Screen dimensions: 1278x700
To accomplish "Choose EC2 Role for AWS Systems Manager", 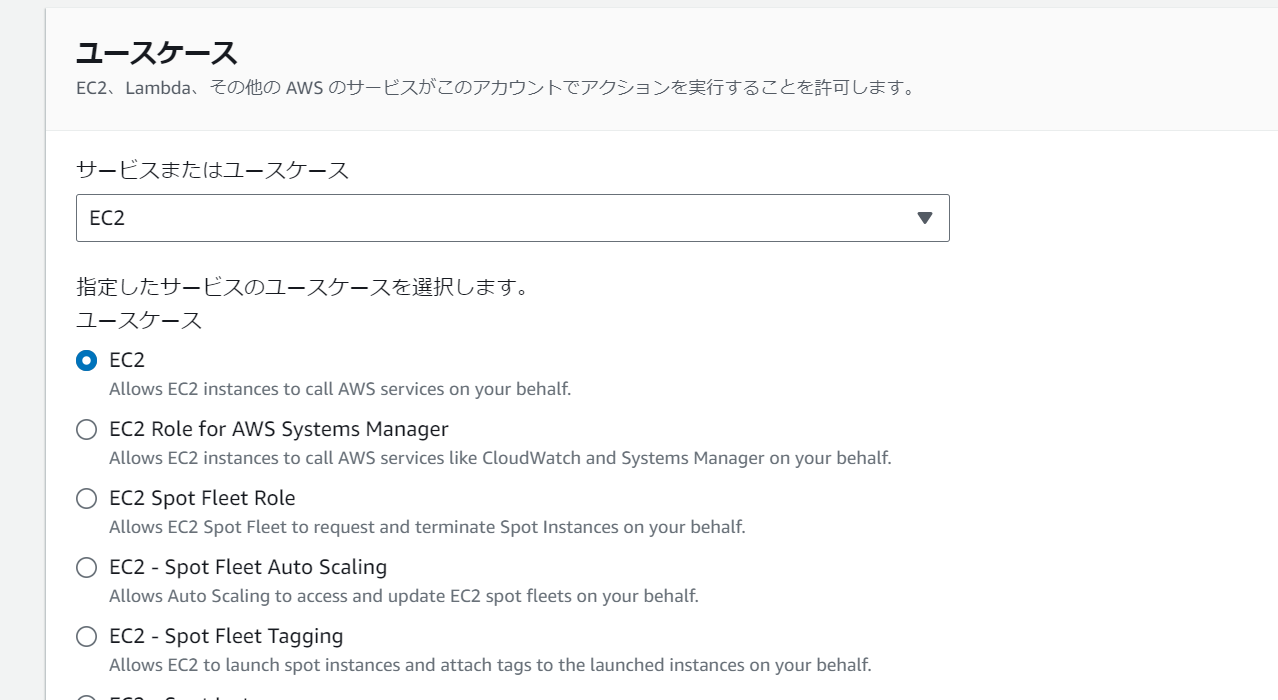I will point(86,429).
